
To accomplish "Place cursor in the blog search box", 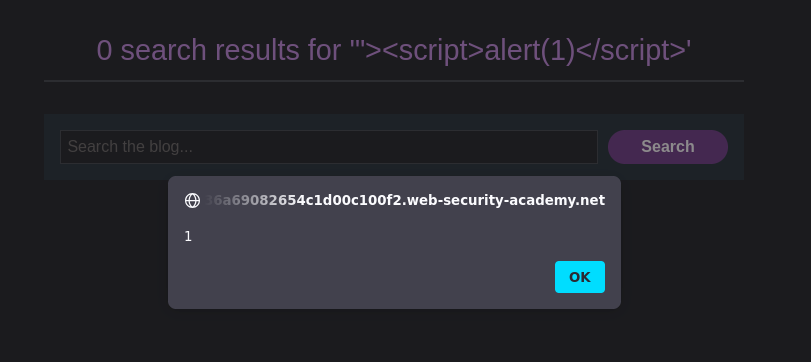I will [329, 147].
